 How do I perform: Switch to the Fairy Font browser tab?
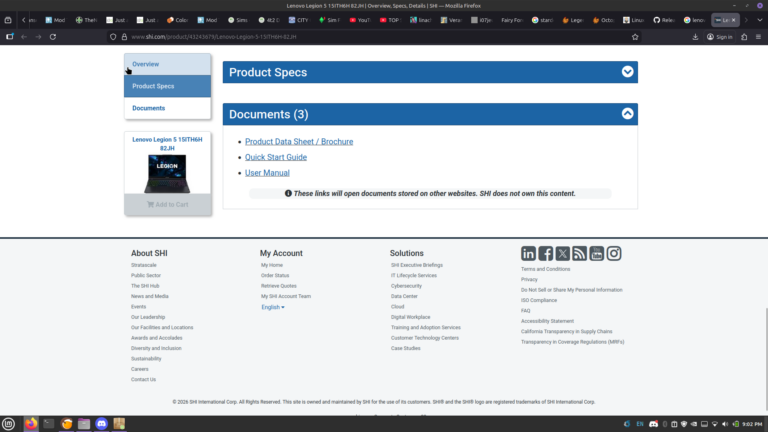click(x=512, y=20)
